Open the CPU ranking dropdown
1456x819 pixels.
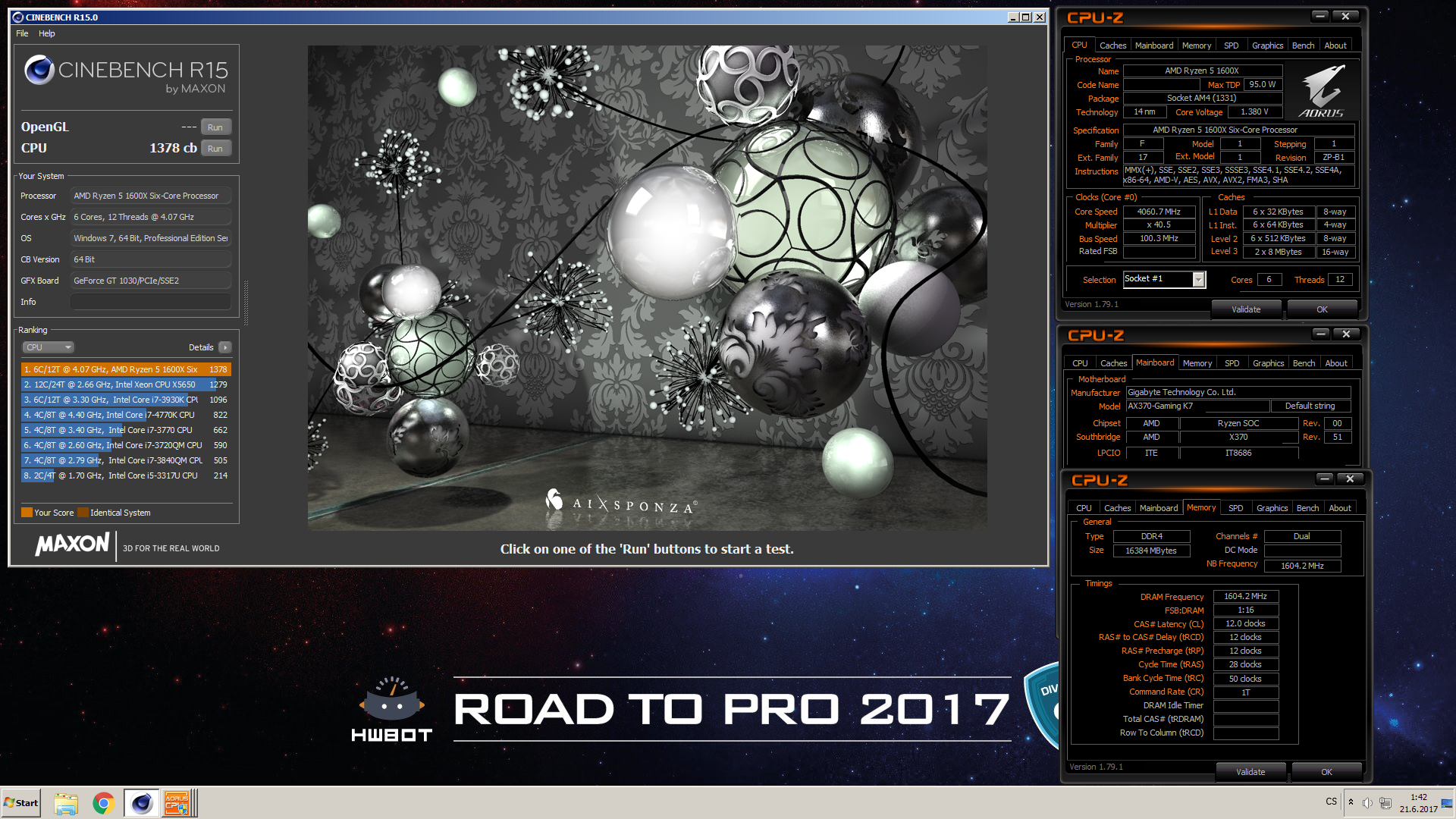pyautogui.click(x=48, y=347)
